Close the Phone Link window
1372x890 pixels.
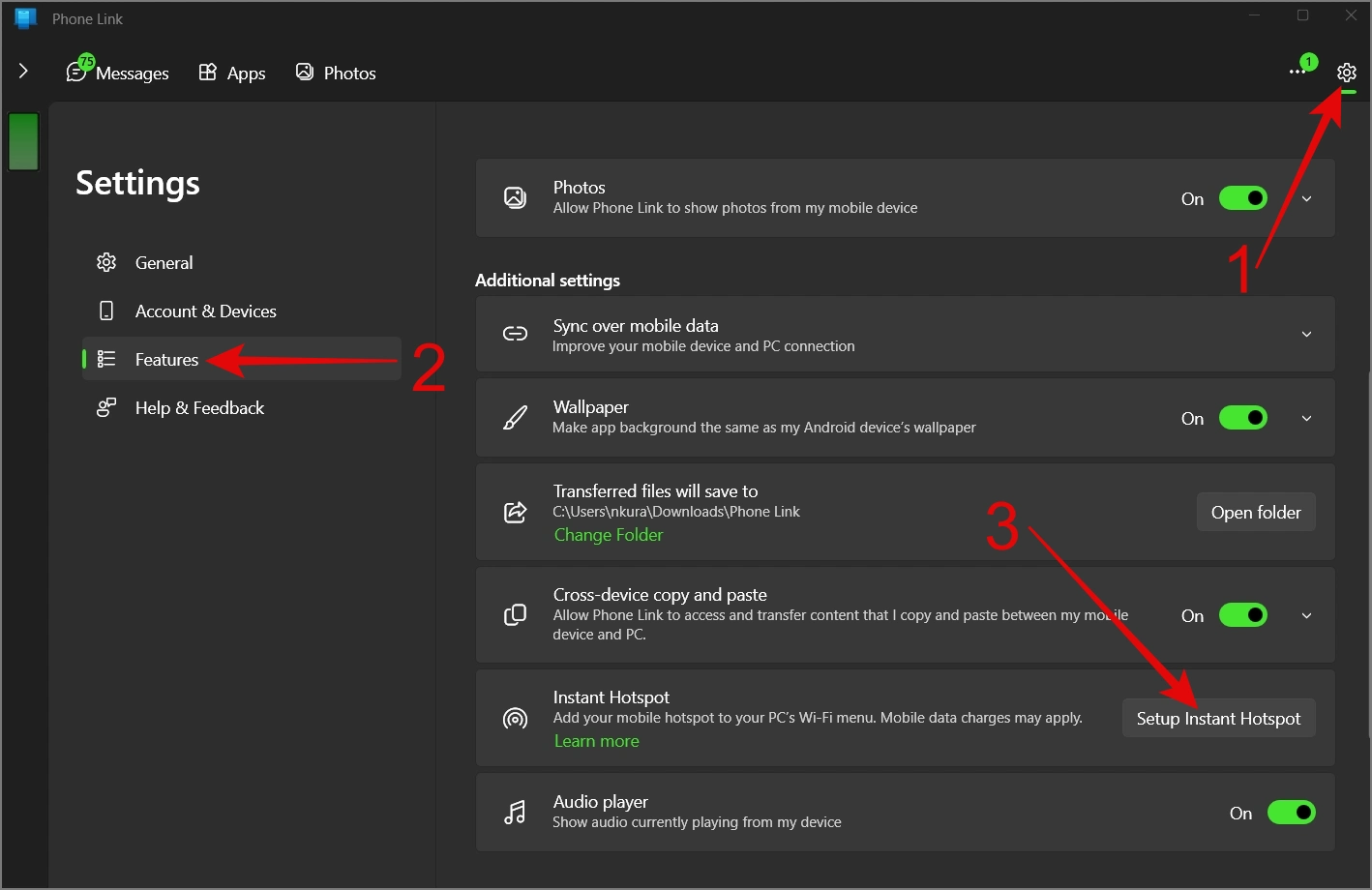1351,15
